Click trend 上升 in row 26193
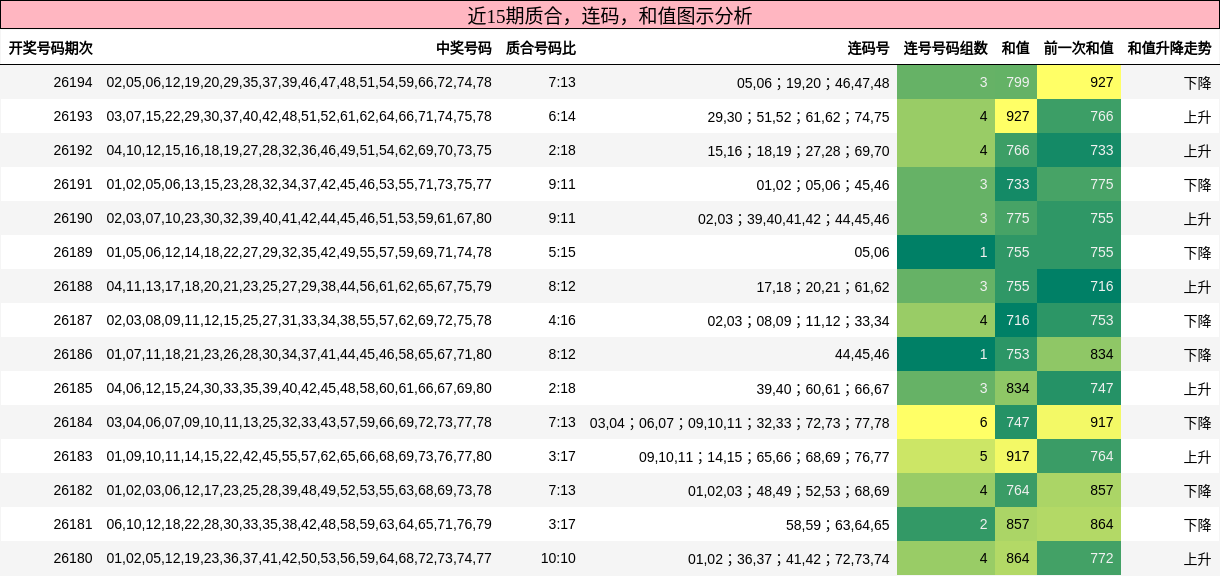This screenshot has width=1220, height=576. coord(1197,116)
